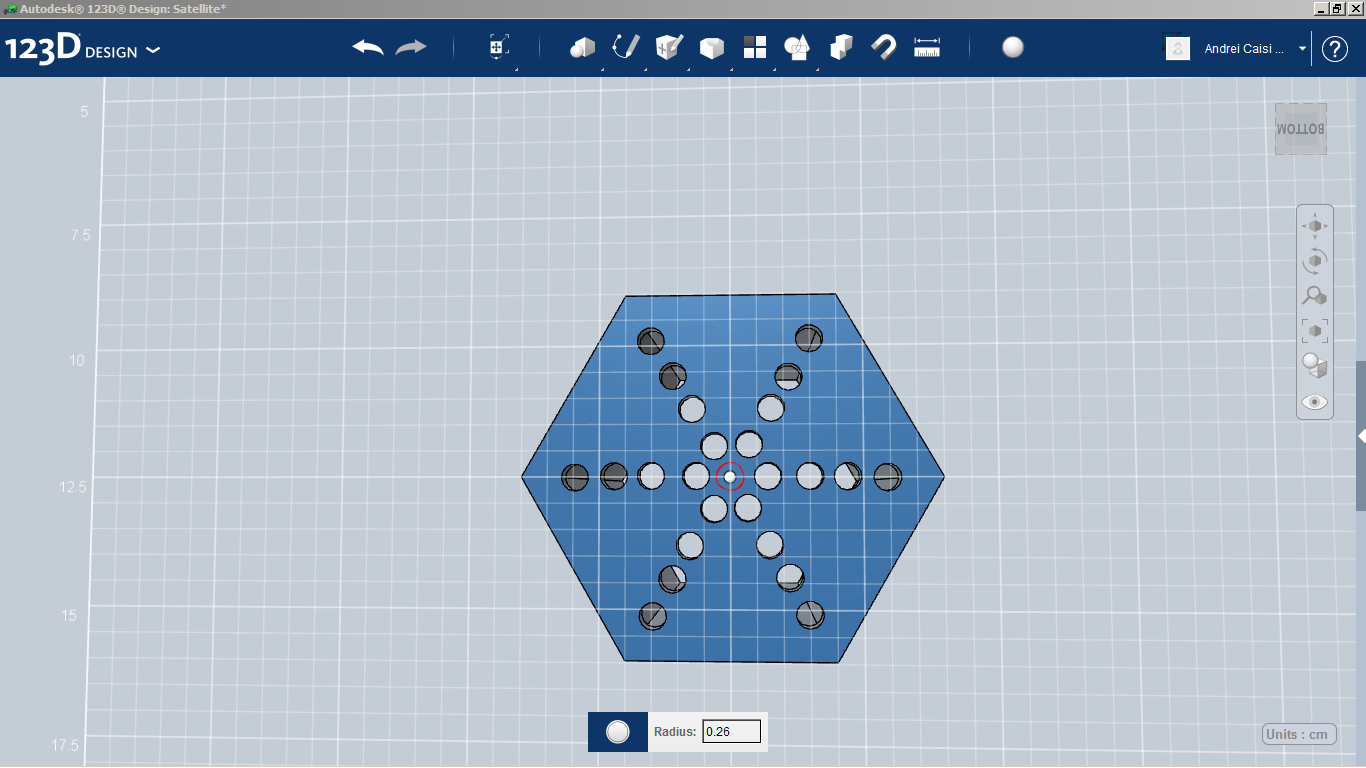Toggle the visibility eye icon
The height and width of the screenshot is (768, 1366).
[x=1315, y=402]
